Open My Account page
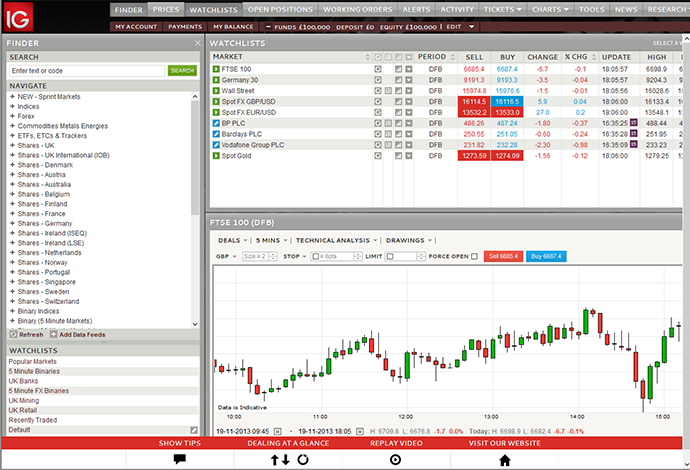690x470 pixels. click(136, 27)
